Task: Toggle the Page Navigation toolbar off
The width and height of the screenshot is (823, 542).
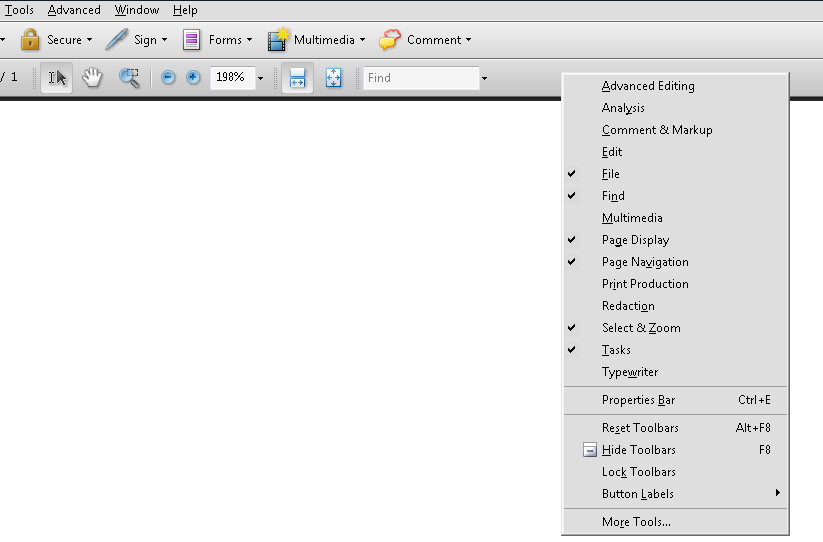Action: (645, 262)
